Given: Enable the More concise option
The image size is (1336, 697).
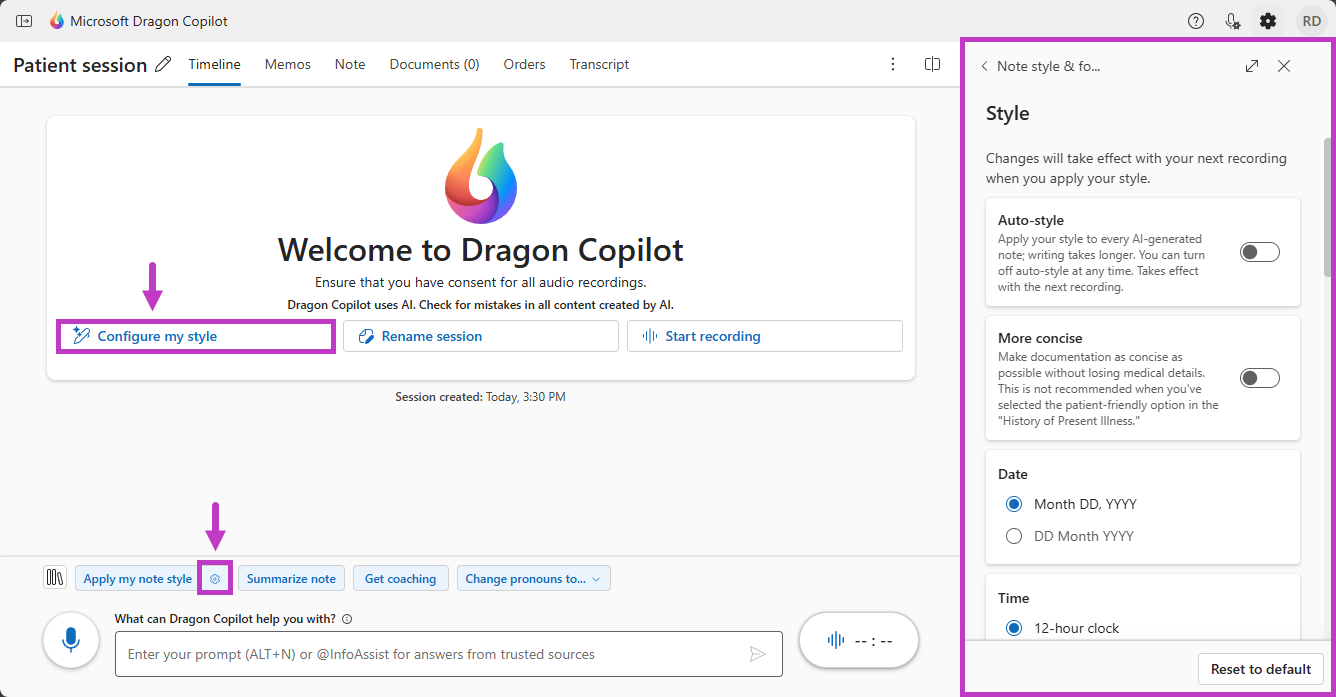Looking at the screenshot, I should (x=1259, y=378).
